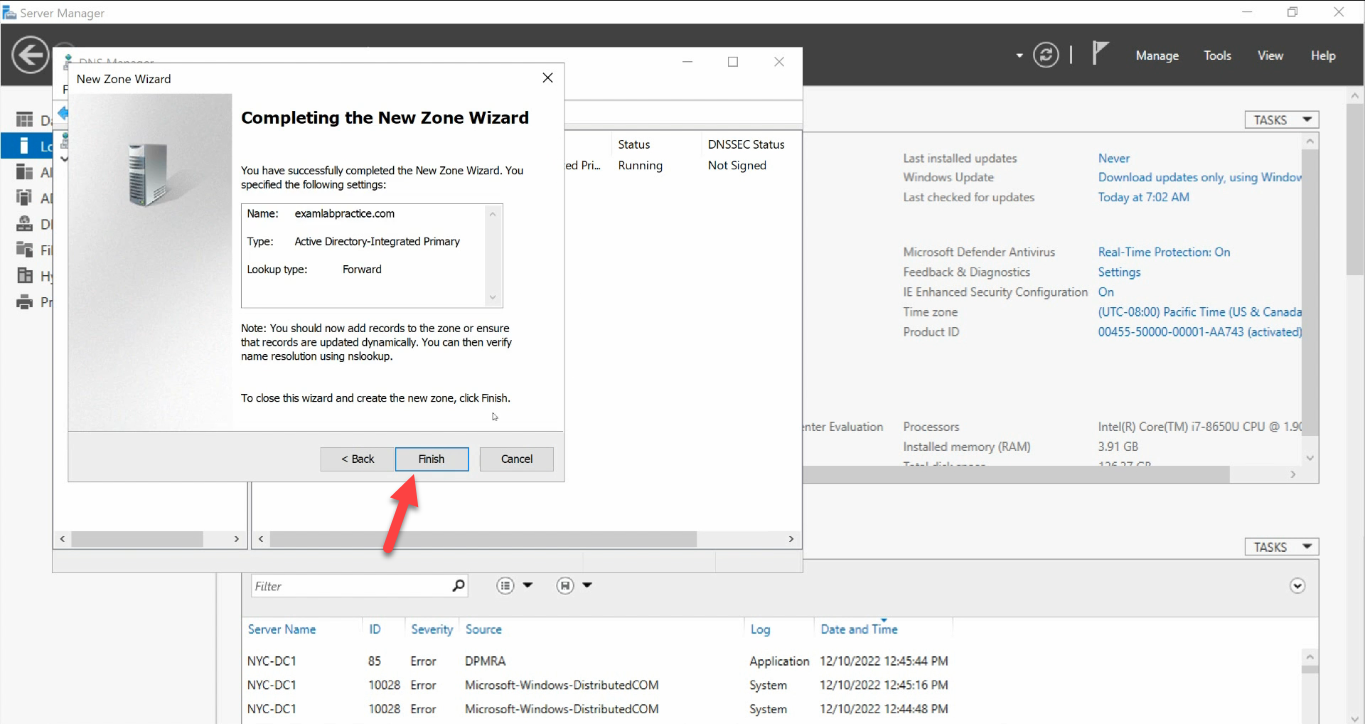This screenshot has height=724, width=1365.
Task: Select the 12:45:16 PM DistributedCOM event
Action: [x=598, y=685]
